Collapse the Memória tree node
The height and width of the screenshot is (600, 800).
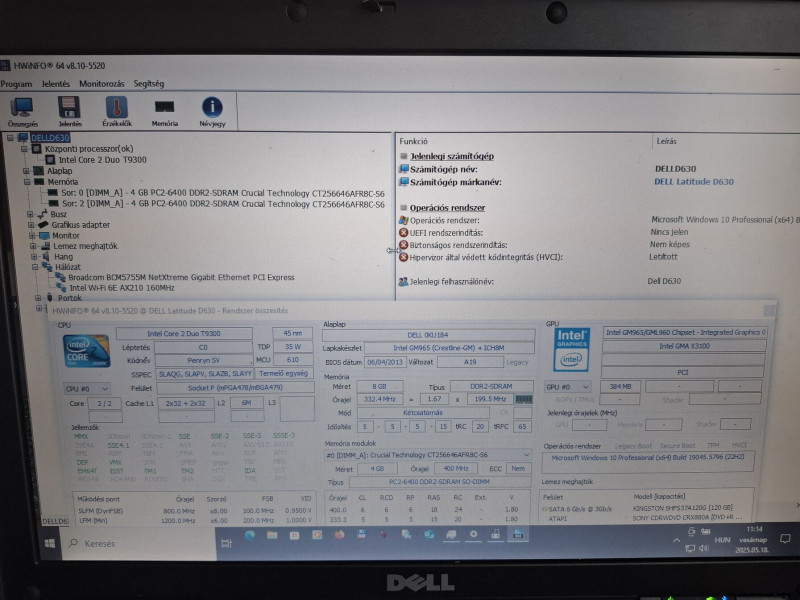(27, 182)
